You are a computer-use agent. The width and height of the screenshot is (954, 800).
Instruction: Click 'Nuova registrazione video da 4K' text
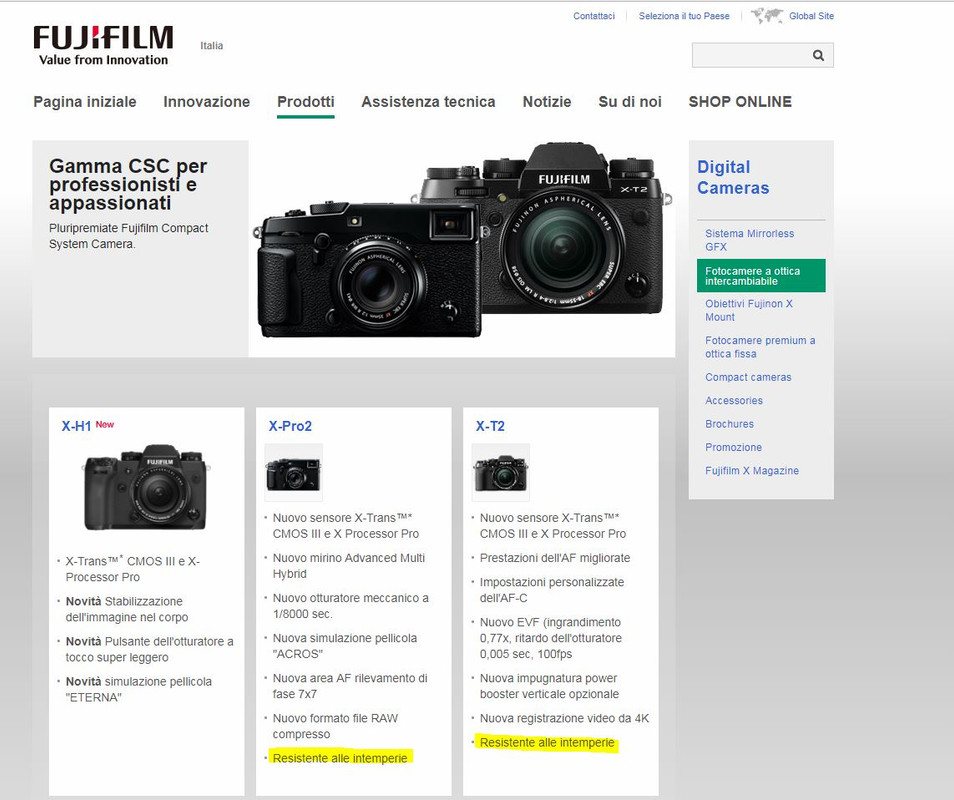(564, 718)
